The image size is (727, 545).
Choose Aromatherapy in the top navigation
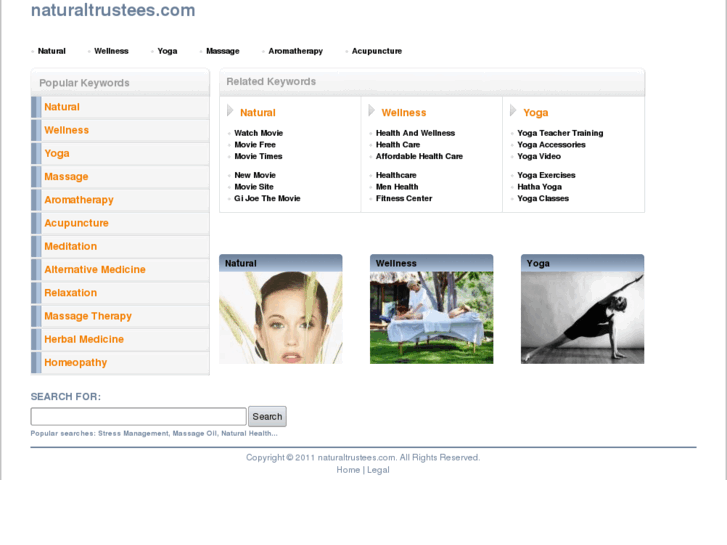pos(295,51)
